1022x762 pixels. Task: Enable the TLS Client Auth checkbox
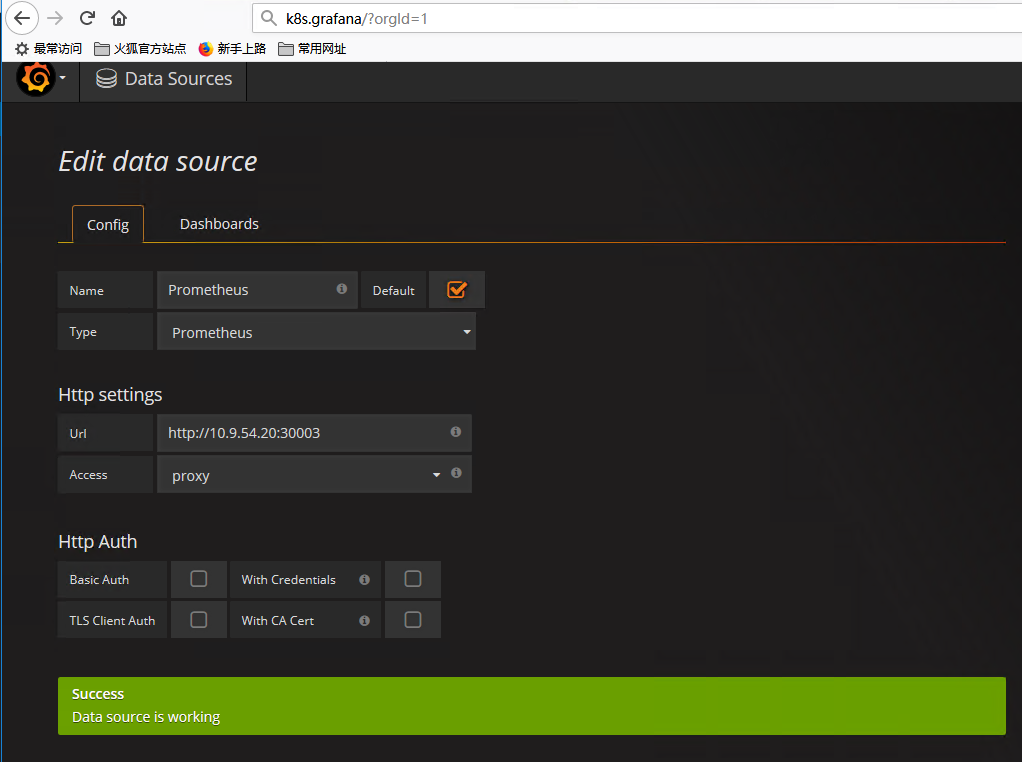(199, 620)
